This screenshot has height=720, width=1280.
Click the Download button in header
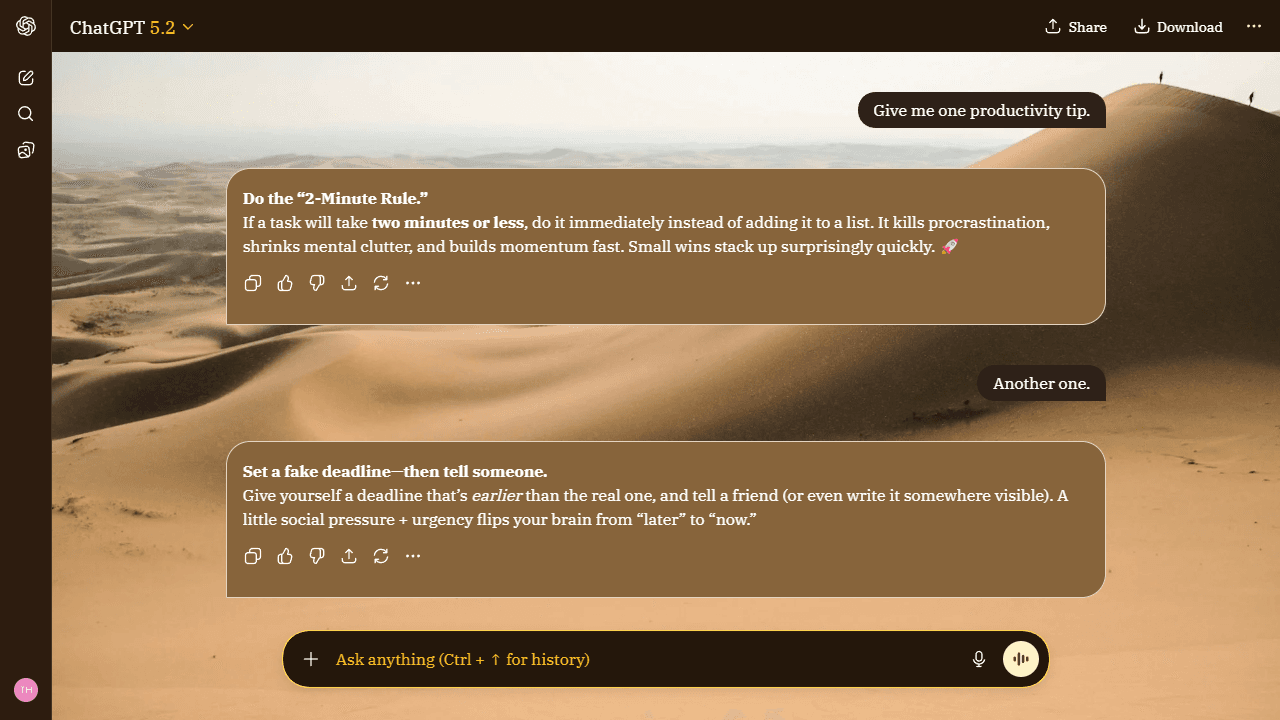(1178, 27)
